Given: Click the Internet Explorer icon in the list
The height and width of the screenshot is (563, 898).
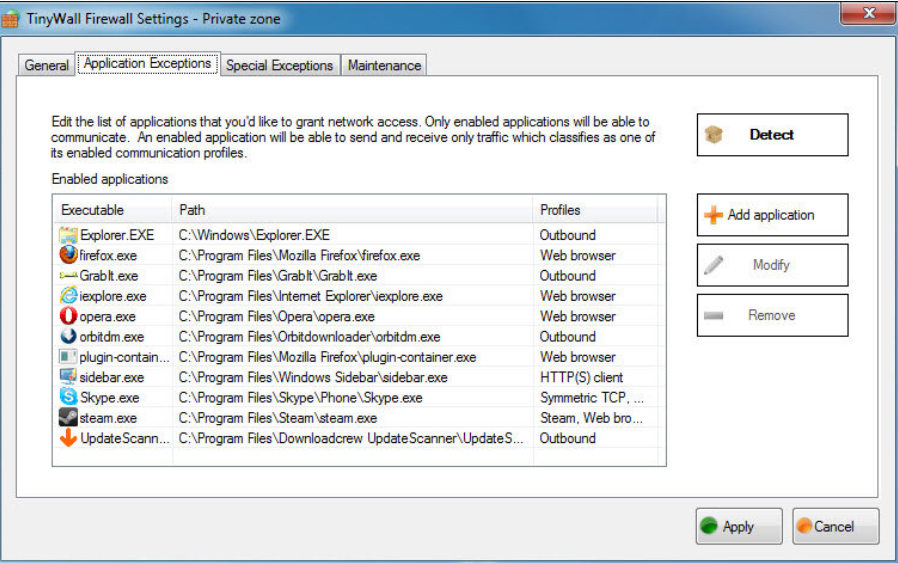Looking at the screenshot, I should (68, 296).
